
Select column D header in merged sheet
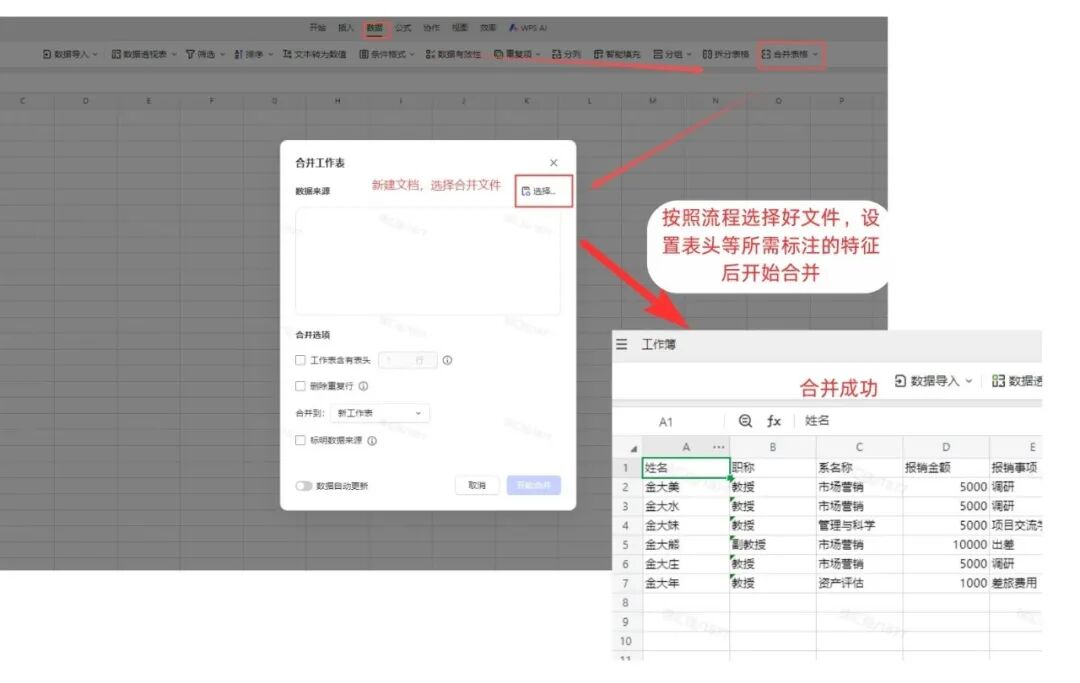point(946,448)
